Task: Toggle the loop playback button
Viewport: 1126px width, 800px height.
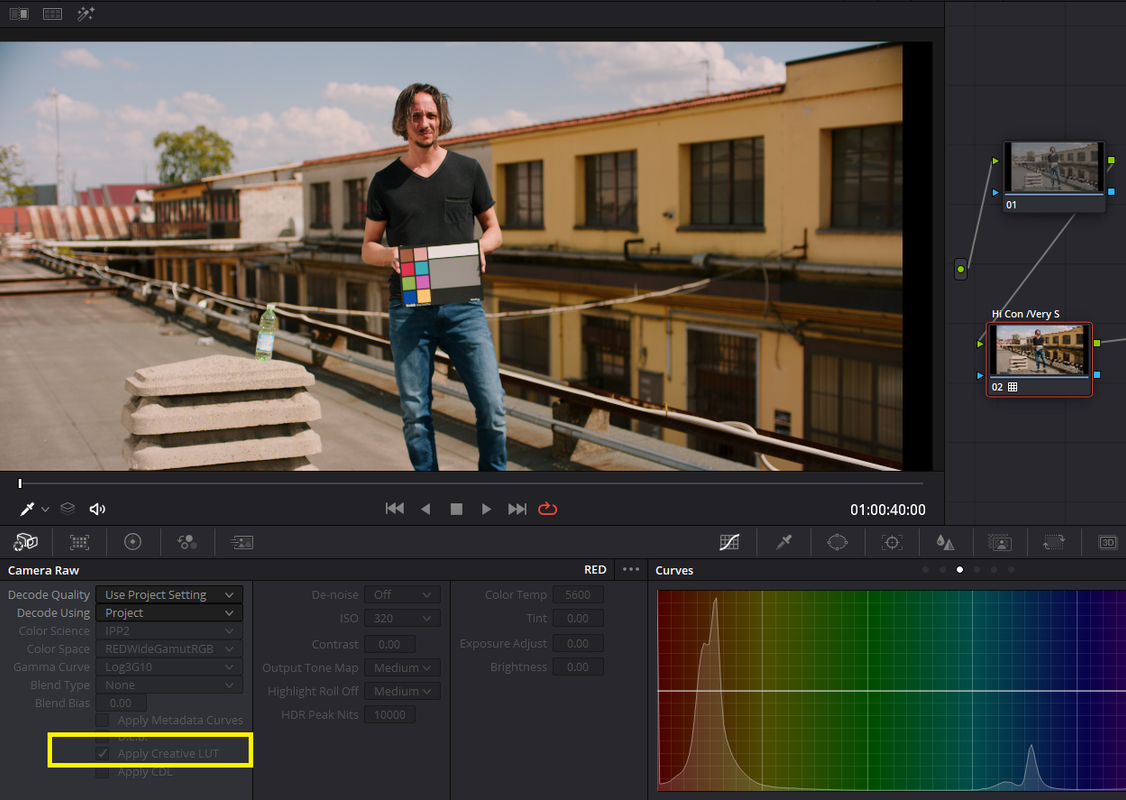Action: pyautogui.click(x=547, y=509)
